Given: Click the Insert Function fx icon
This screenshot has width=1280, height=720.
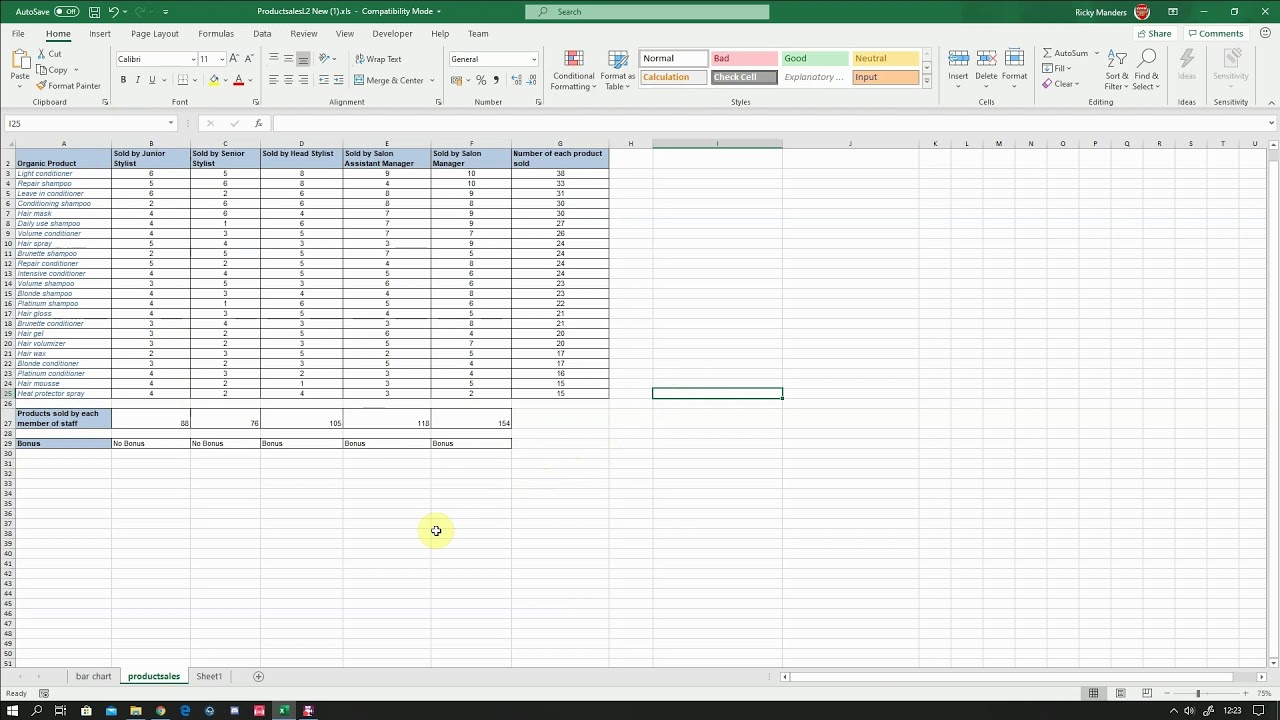Looking at the screenshot, I should [x=258, y=123].
